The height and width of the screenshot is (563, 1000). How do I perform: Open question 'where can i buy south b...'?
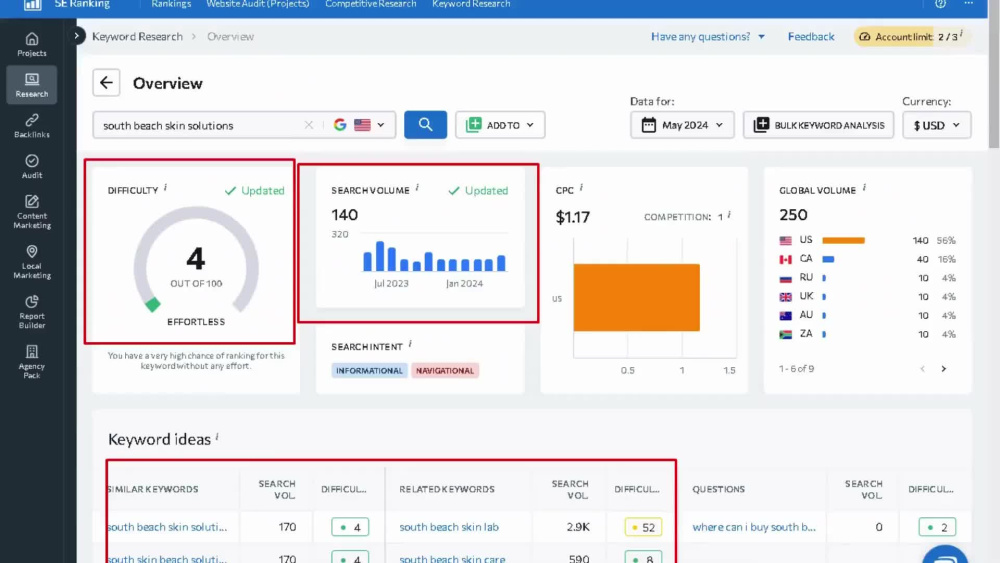(x=754, y=527)
